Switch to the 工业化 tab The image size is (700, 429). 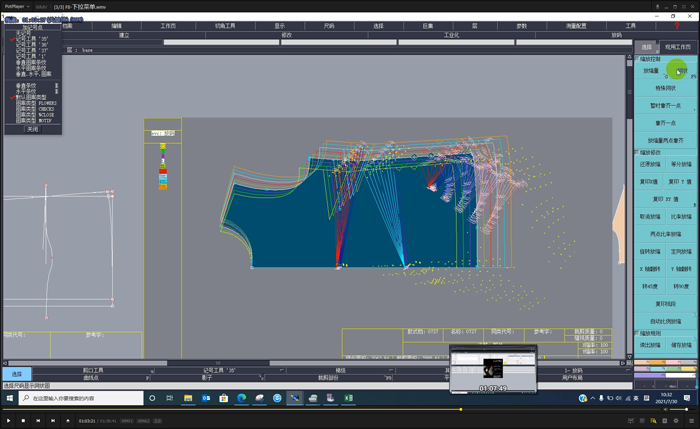451,35
